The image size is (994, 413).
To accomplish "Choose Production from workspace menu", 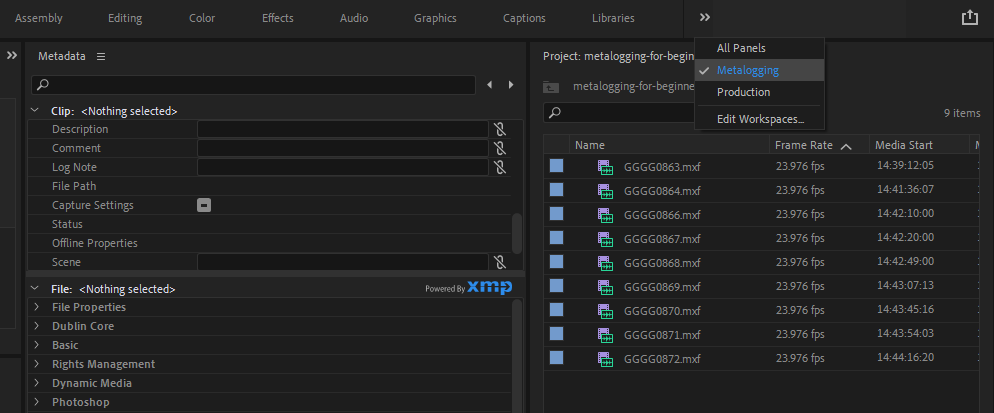I will pos(759,92).
